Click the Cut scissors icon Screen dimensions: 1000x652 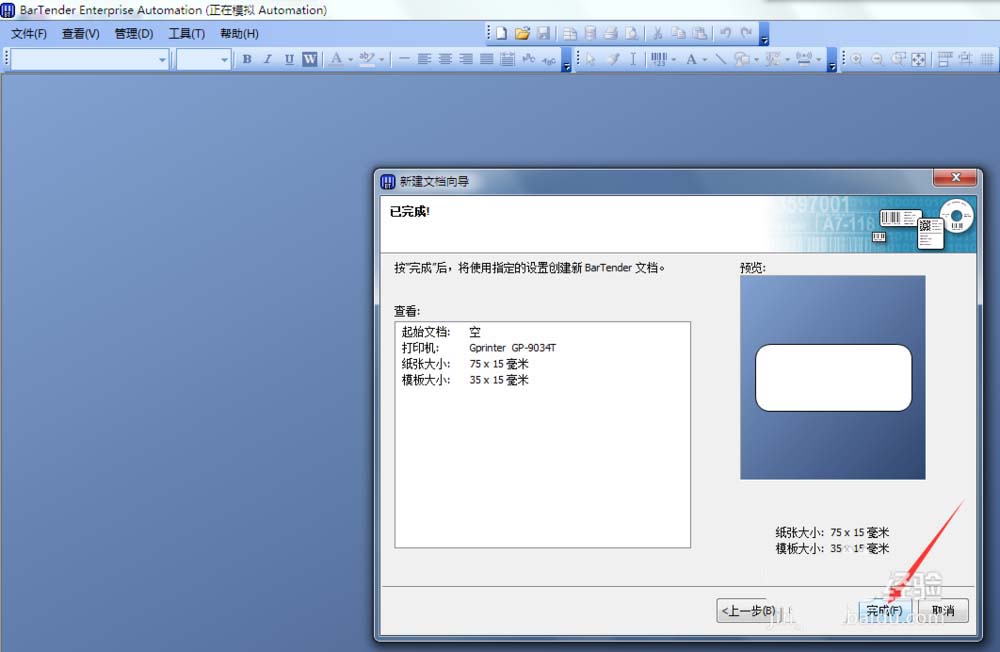[x=658, y=33]
